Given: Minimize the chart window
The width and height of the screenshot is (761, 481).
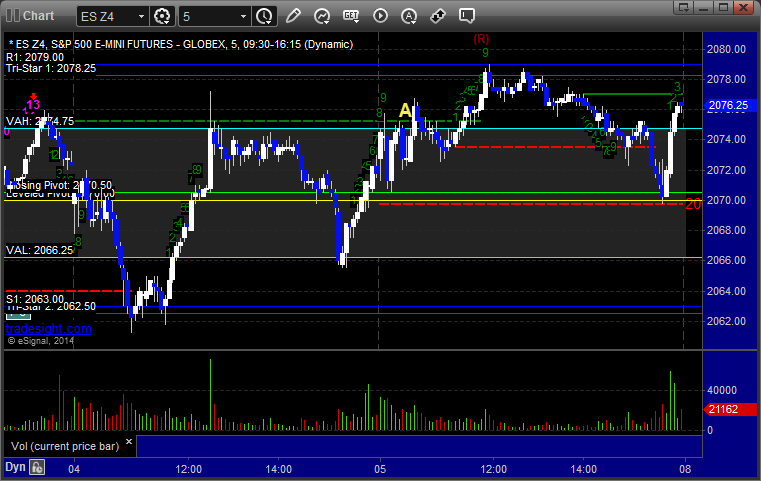Looking at the screenshot, I should point(704,7).
